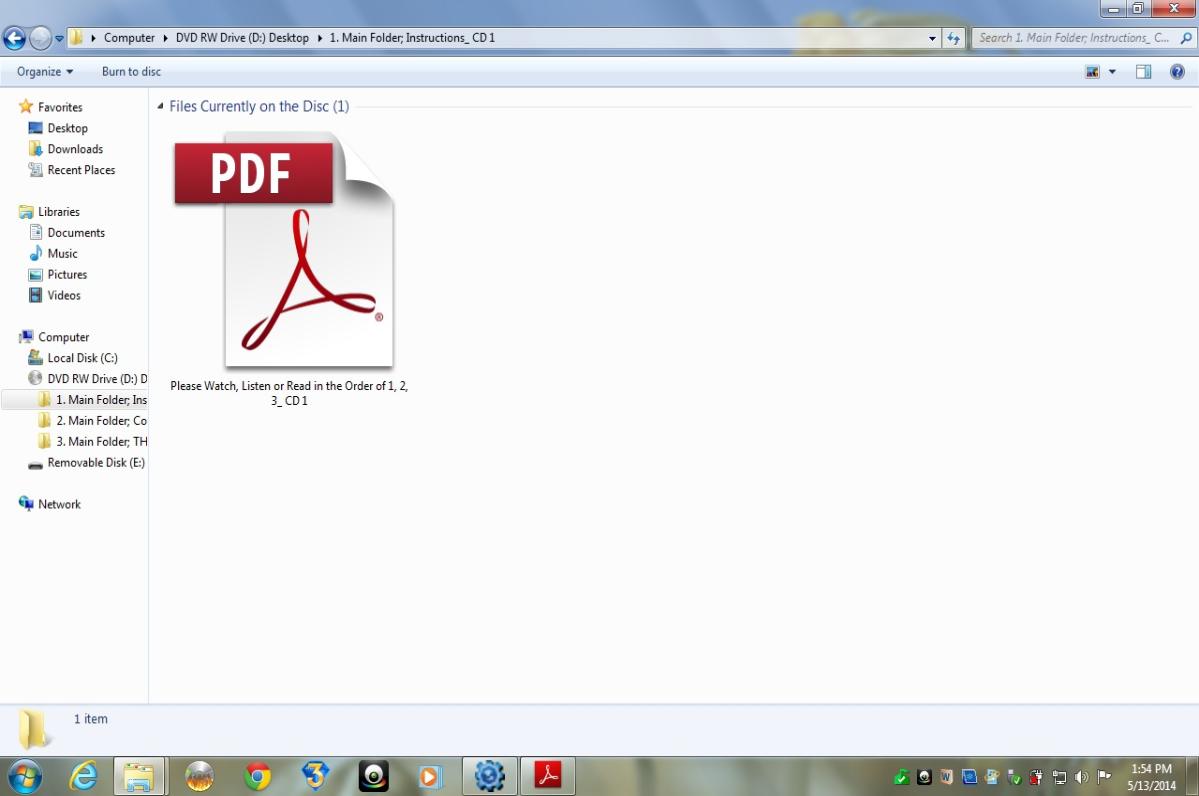Click Burn to disc
The image size is (1199, 796).
tap(132, 71)
